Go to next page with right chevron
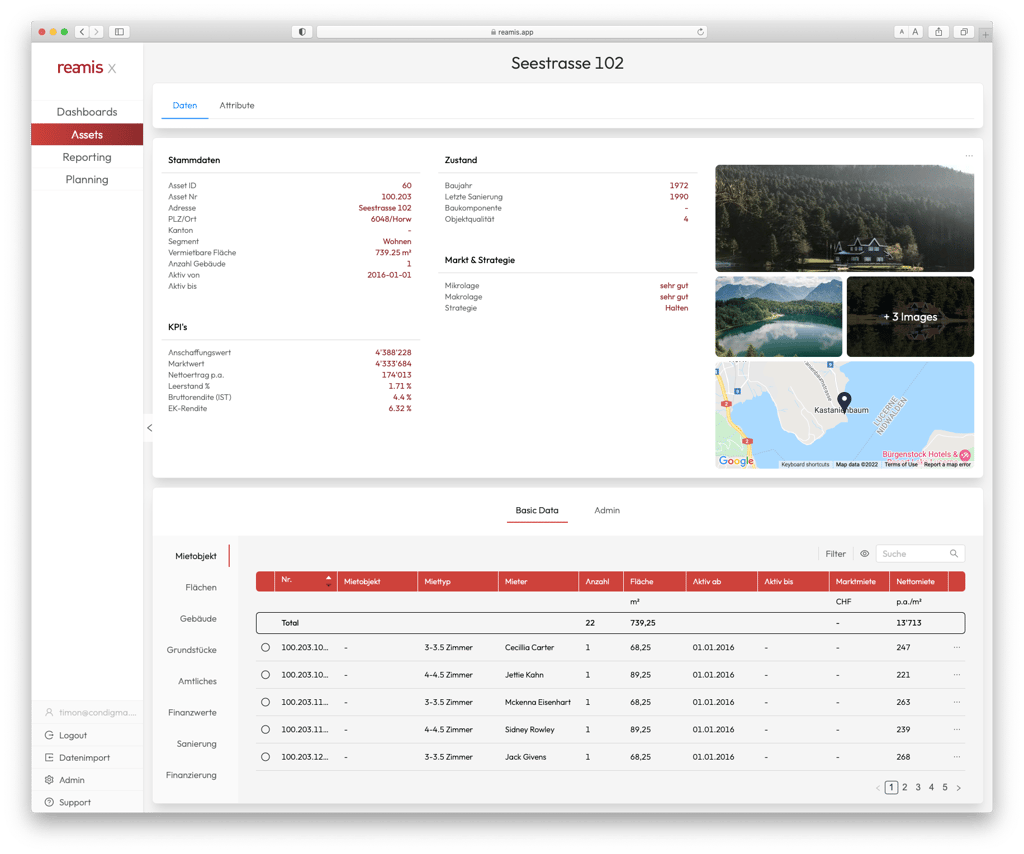1024x854 pixels. [x=958, y=787]
